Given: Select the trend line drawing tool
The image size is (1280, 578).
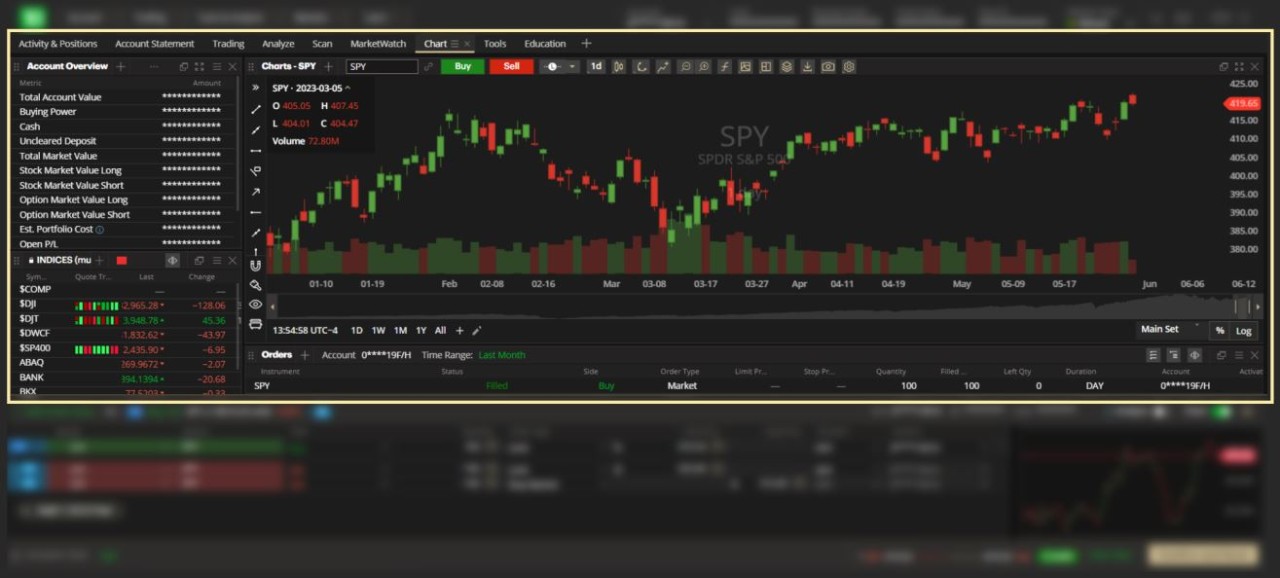Looking at the screenshot, I should [x=255, y=109].
